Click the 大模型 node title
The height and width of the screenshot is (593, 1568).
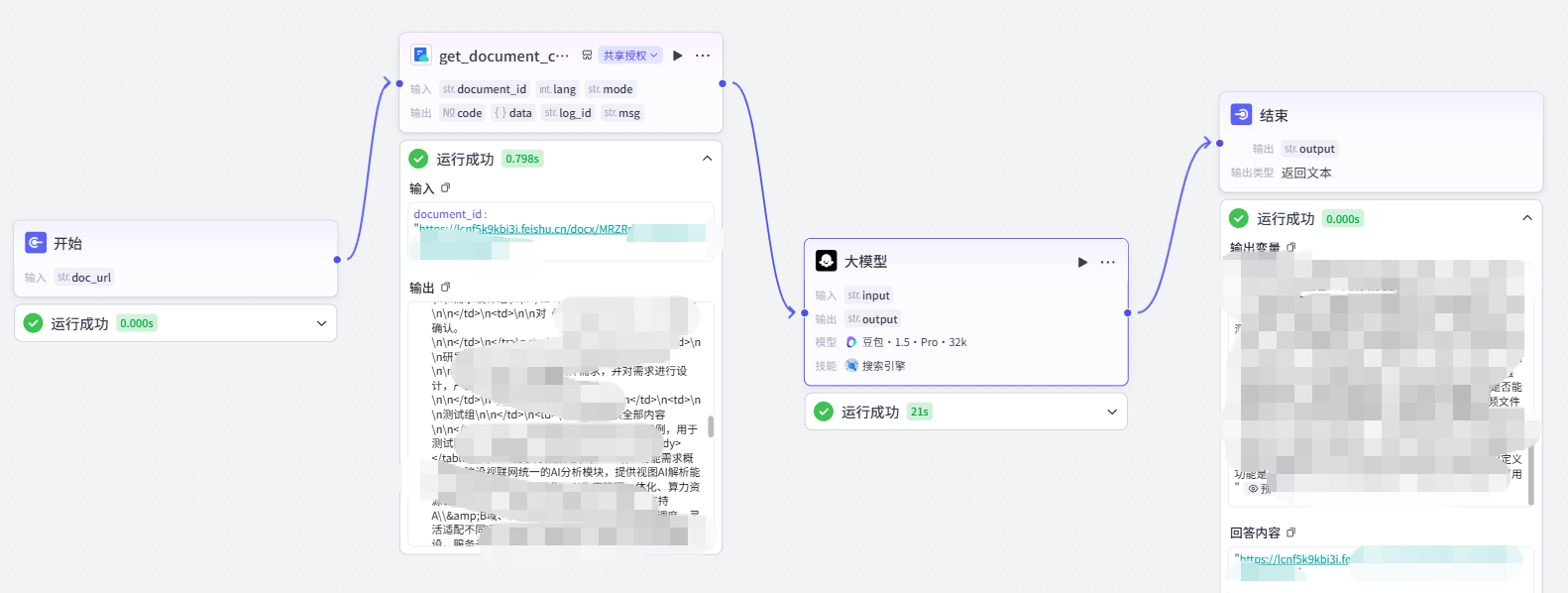pos(865,261)
